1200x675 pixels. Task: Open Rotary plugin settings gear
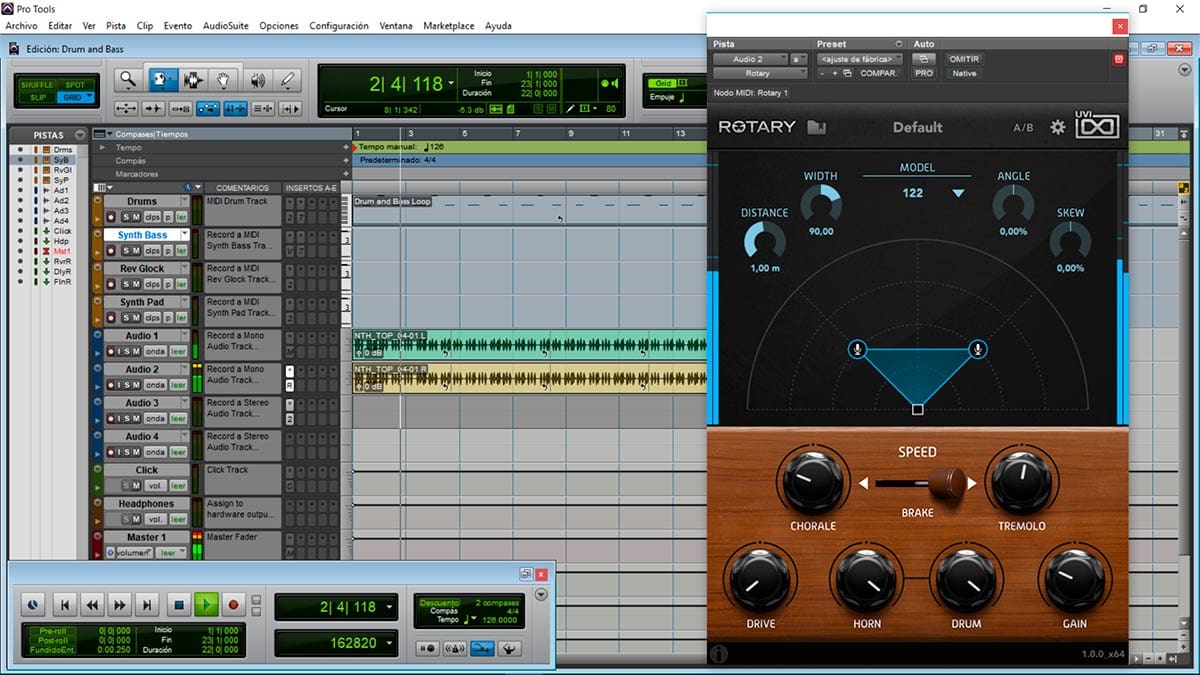click(x=1057, y=127)
